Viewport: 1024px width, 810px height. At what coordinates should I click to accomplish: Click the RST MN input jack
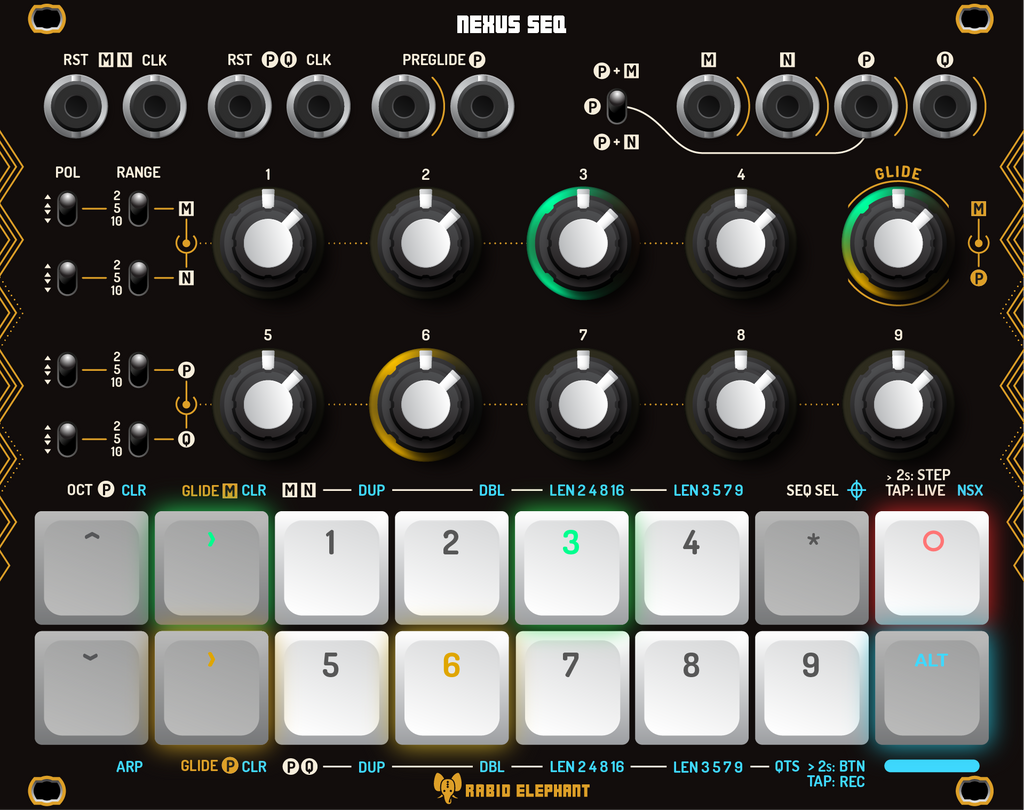pyautogui.click(x=76, y=106)
